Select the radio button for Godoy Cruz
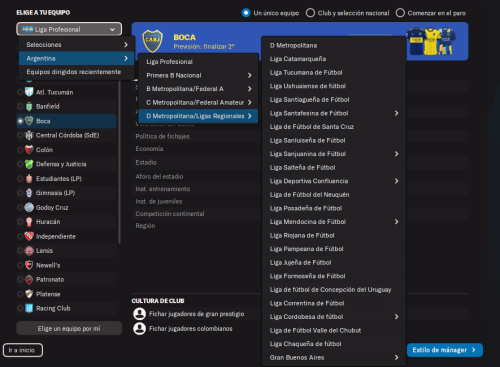This screenshot has height=367, width=500. coord(20,207)
